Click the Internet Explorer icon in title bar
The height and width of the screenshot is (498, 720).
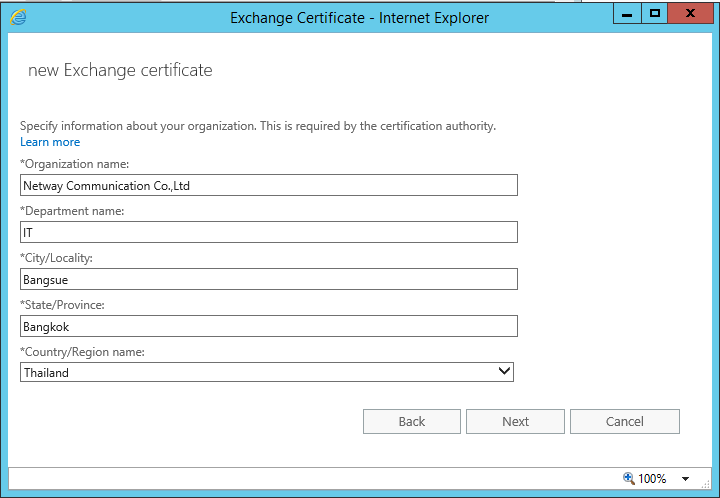point(18,17)
